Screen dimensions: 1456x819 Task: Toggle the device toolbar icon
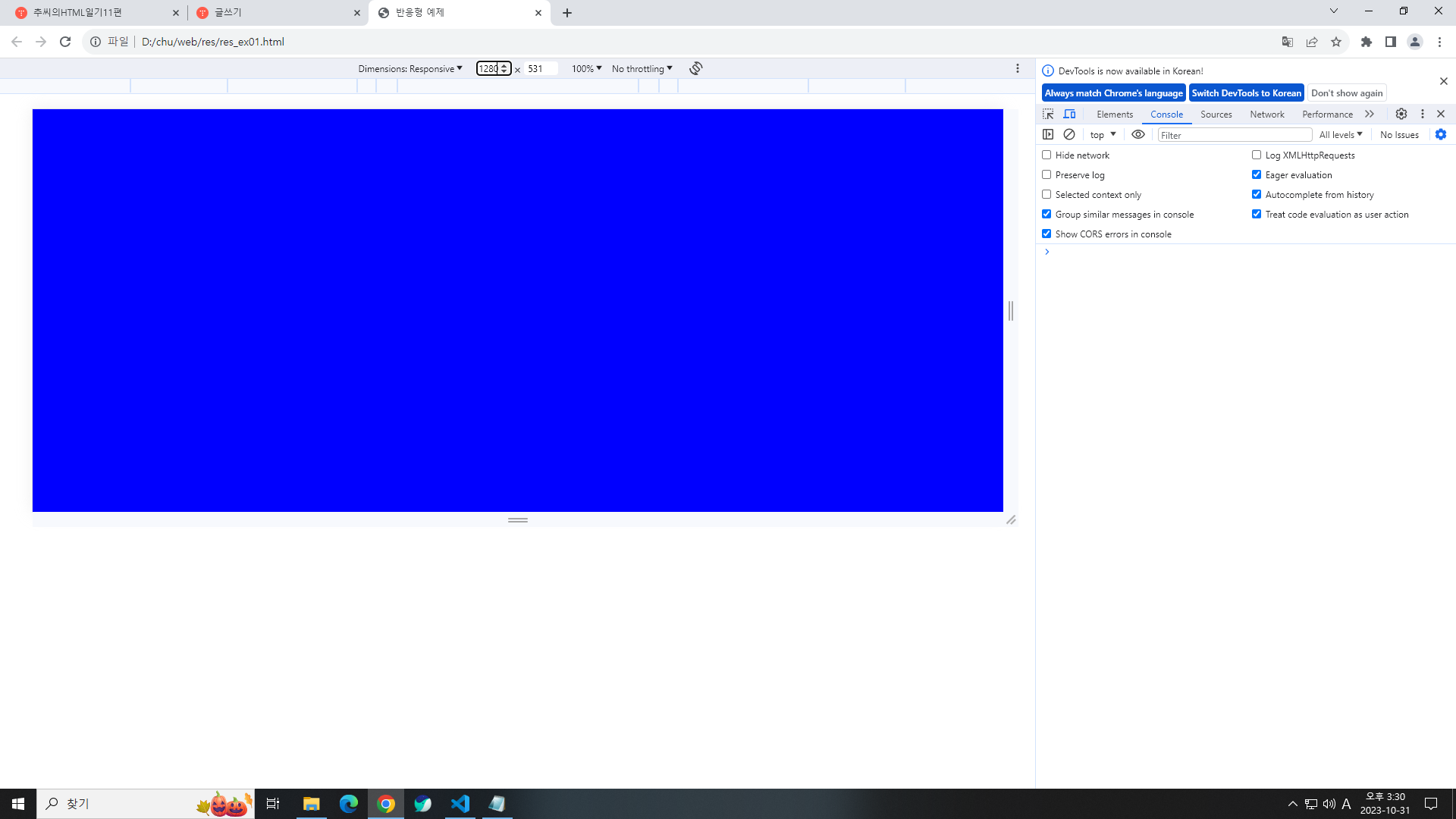click(x=1069, y=114)
